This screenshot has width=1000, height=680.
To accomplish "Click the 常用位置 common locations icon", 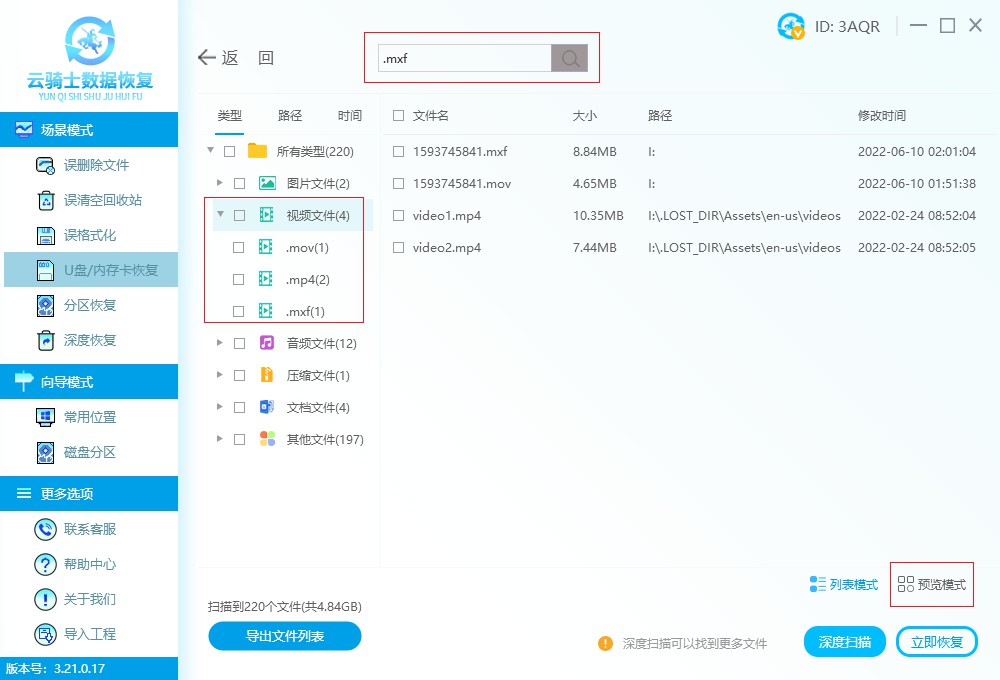I will pos(45,417).
